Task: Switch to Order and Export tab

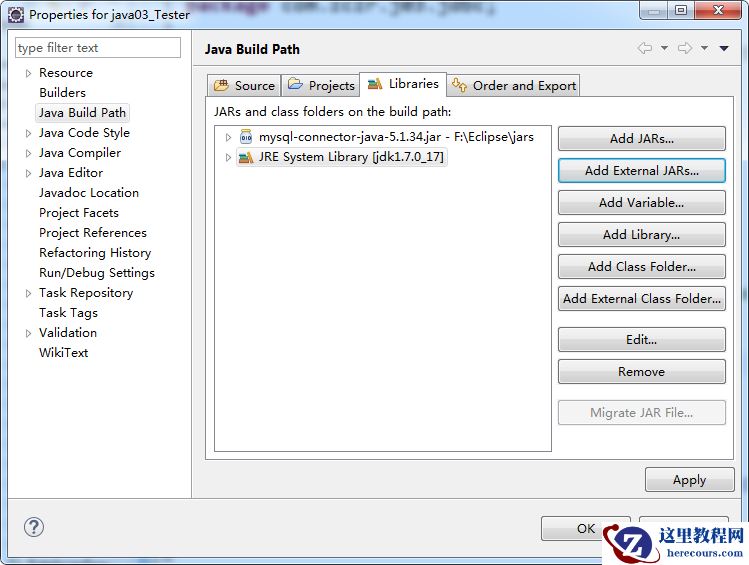Action: click(x=514, y=85)
